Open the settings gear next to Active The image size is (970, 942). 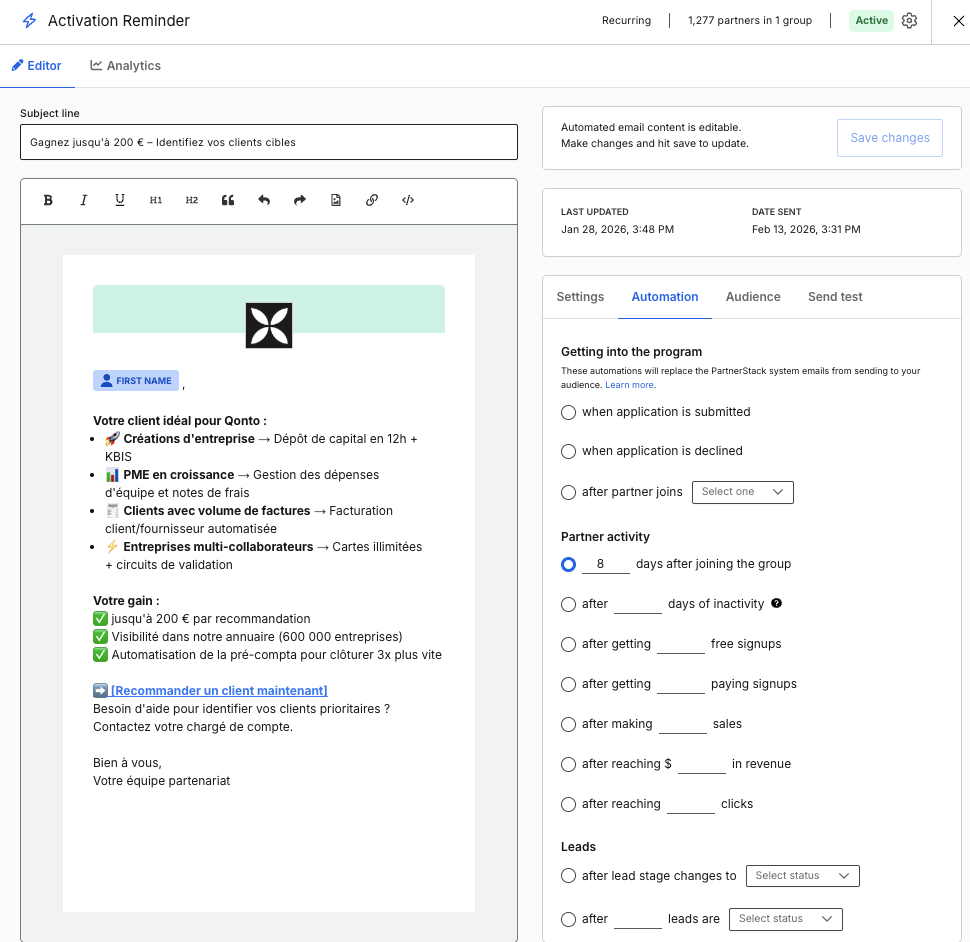click(x=909, y=20)
